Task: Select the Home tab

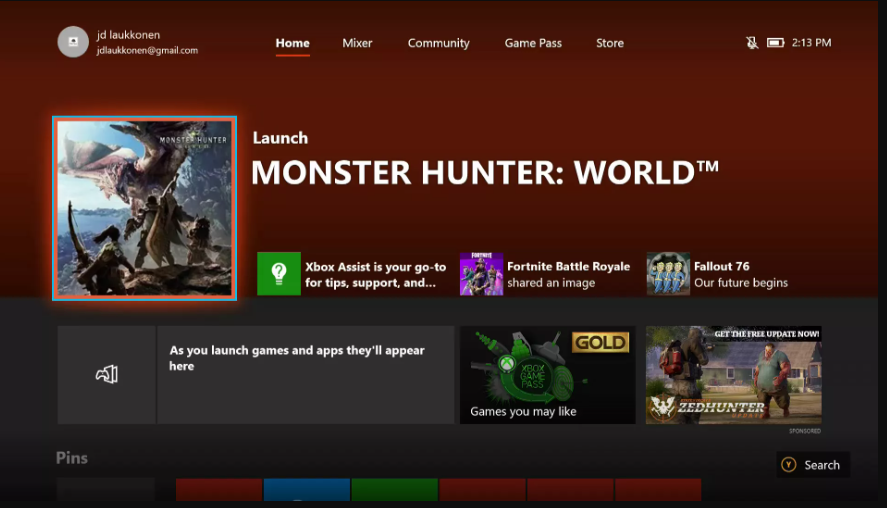Action: (x=292, y=43)
